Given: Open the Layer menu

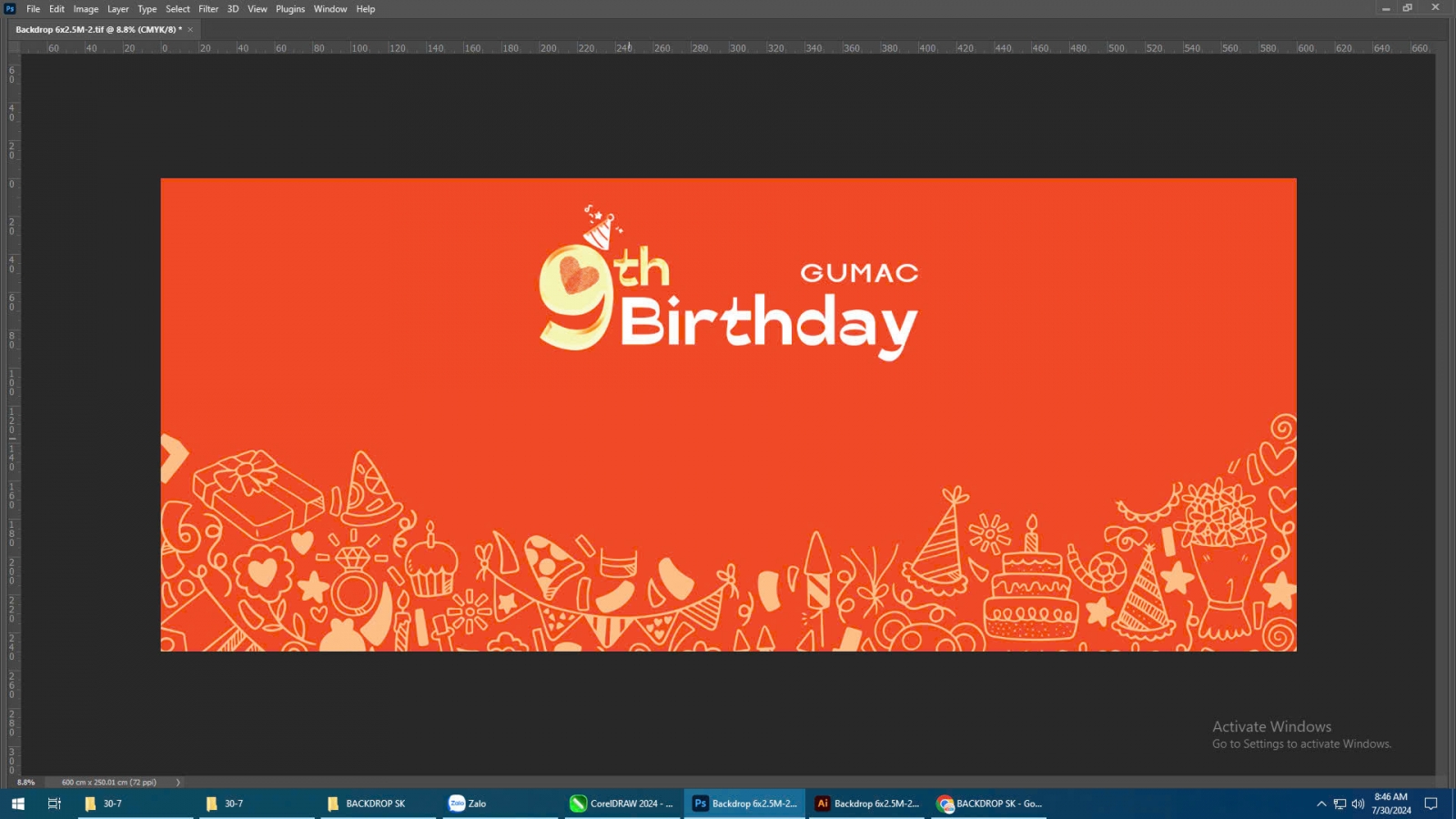Looking at the screenshot, I should pos(118,9).
